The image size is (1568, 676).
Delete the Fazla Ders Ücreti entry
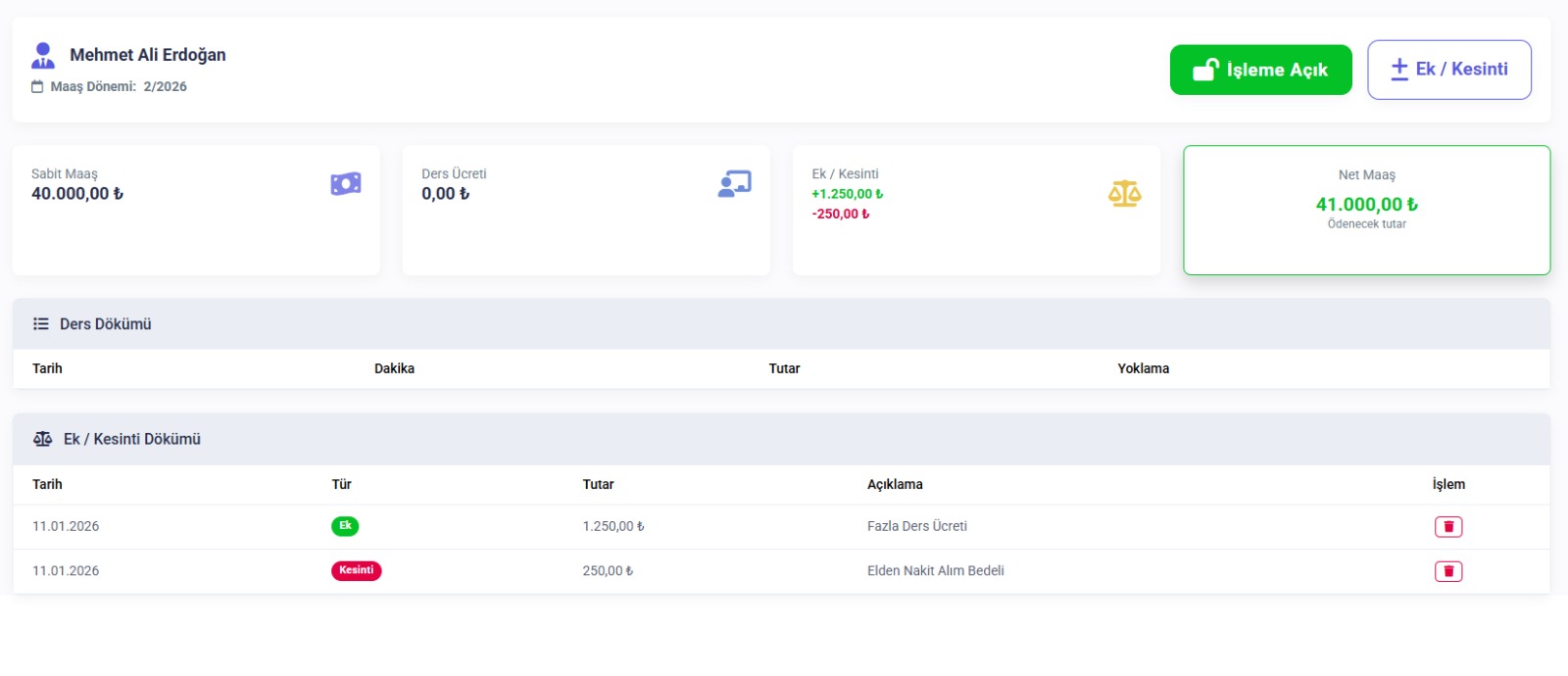click(1447, 527)
